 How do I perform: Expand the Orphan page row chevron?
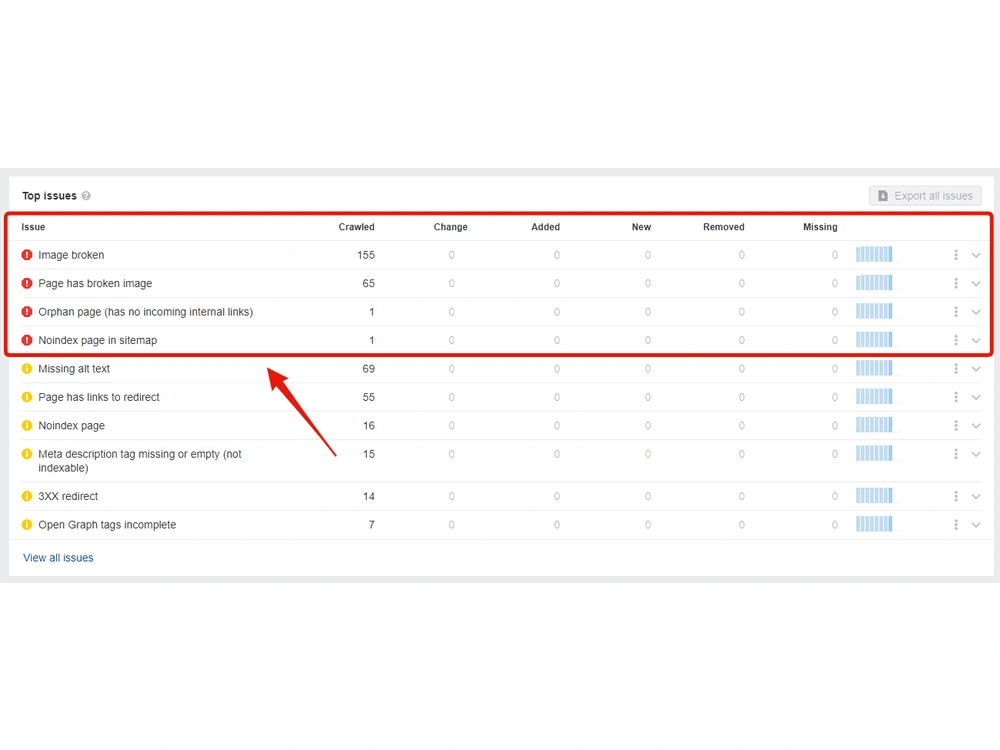pyautogui.click(x=976, y=312)
